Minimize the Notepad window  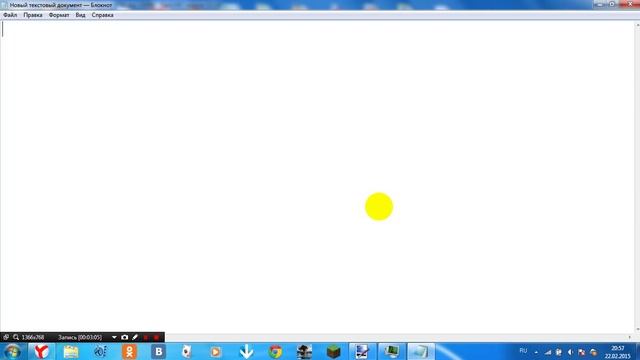tap(600, 4)
